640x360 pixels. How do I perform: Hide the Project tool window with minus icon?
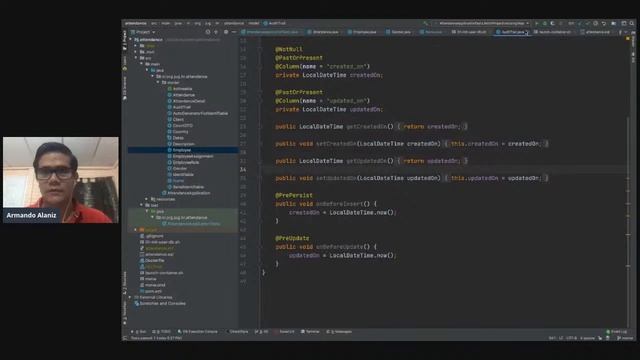234,32
